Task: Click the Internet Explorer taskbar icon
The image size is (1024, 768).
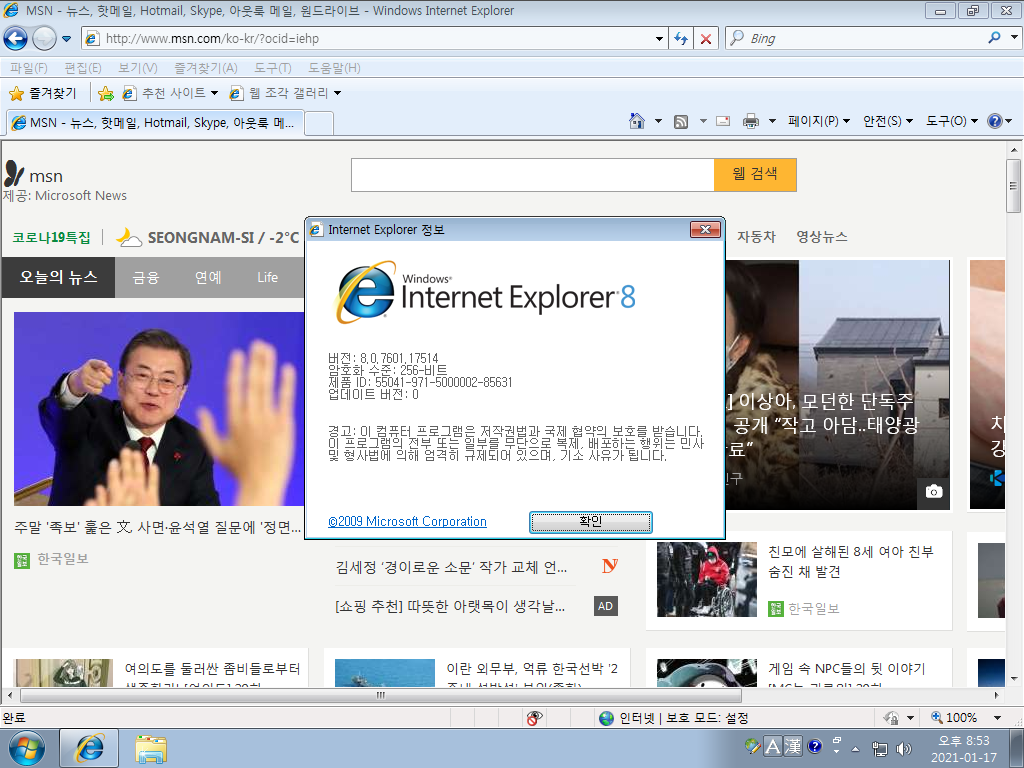Action: tap(89, 748)
